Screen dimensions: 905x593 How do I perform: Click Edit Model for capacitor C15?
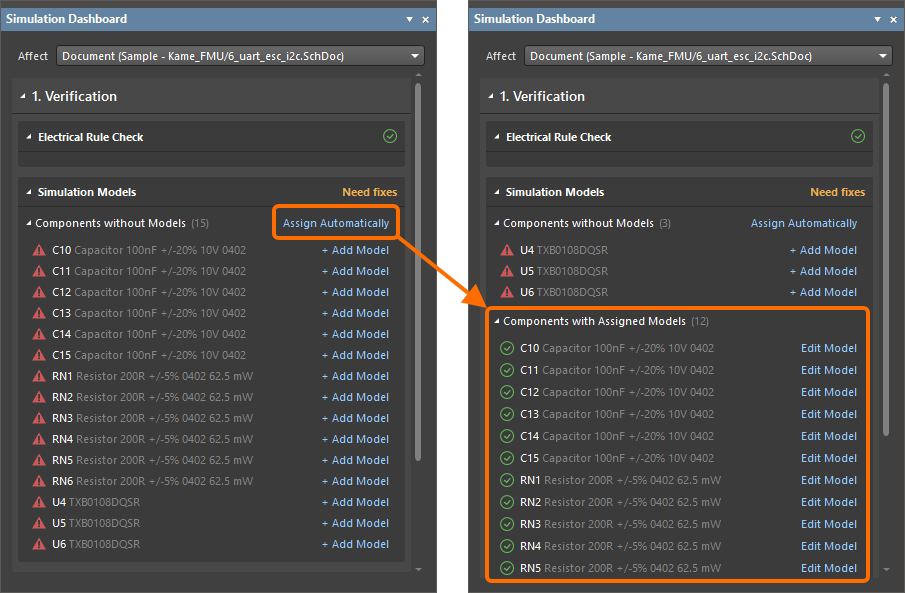click(828, 458)
